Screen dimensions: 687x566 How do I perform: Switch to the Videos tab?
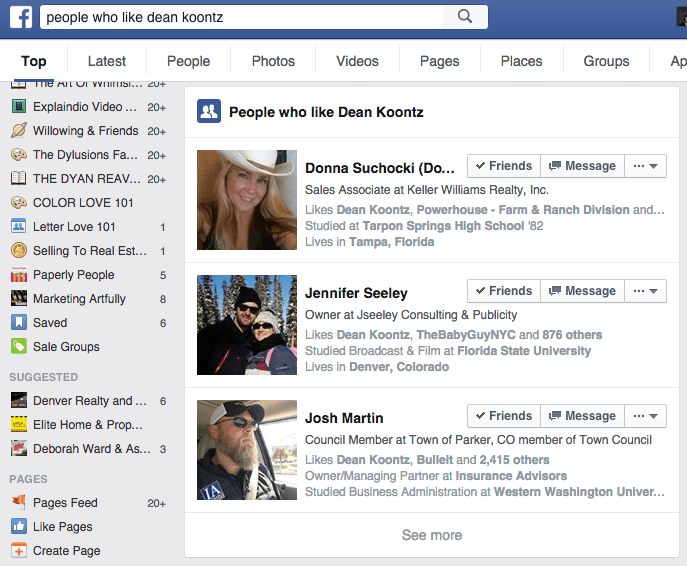point(357,61)
